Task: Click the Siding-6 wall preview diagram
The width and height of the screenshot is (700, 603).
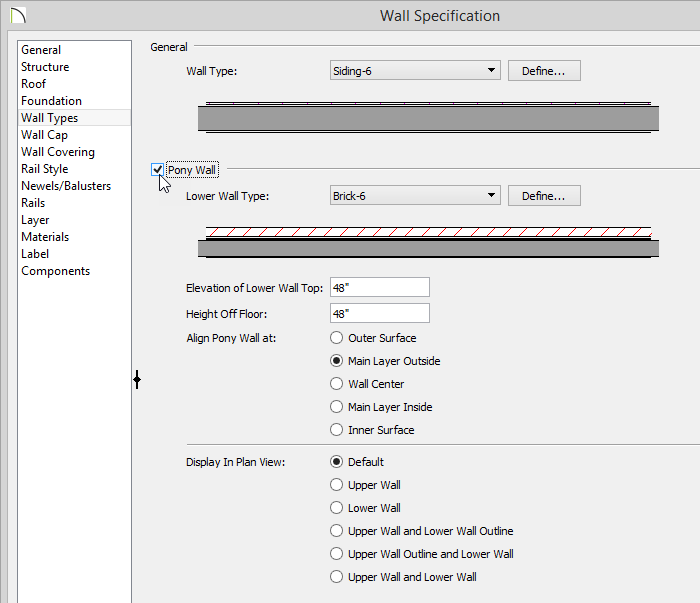Action: tap(429, 118)
